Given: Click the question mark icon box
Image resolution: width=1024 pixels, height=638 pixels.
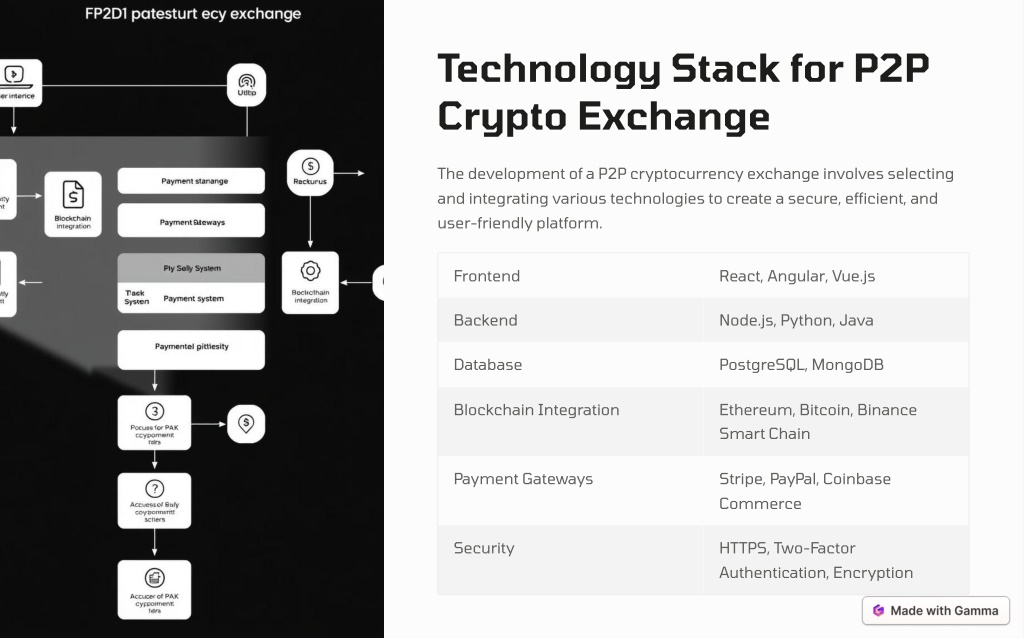Looking at the screenshot, I should [x=154, y=501].
